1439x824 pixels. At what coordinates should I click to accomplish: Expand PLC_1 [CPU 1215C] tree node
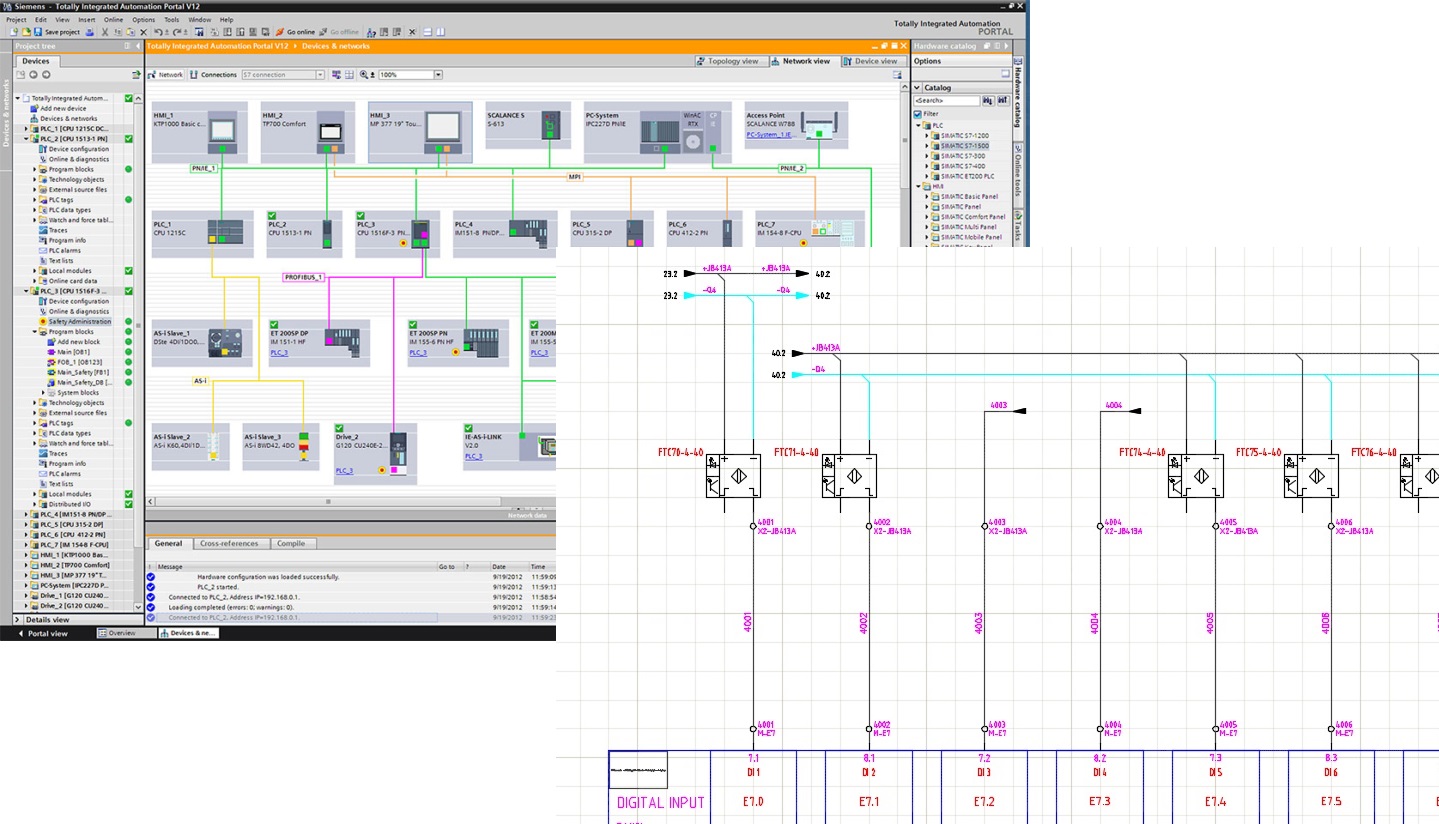26,128
